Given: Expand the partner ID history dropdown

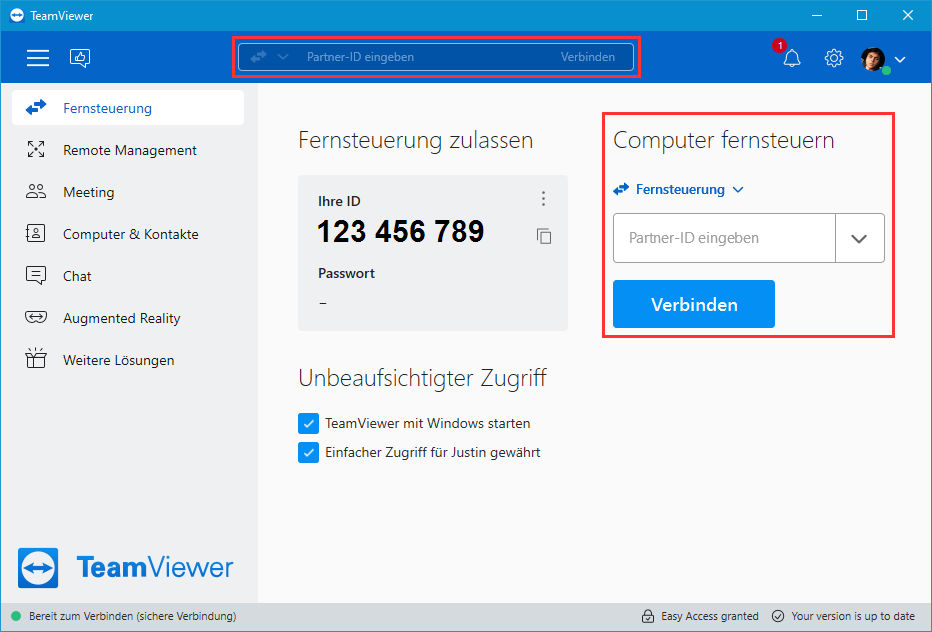Looking at the screenshot, I should [859, 238].
